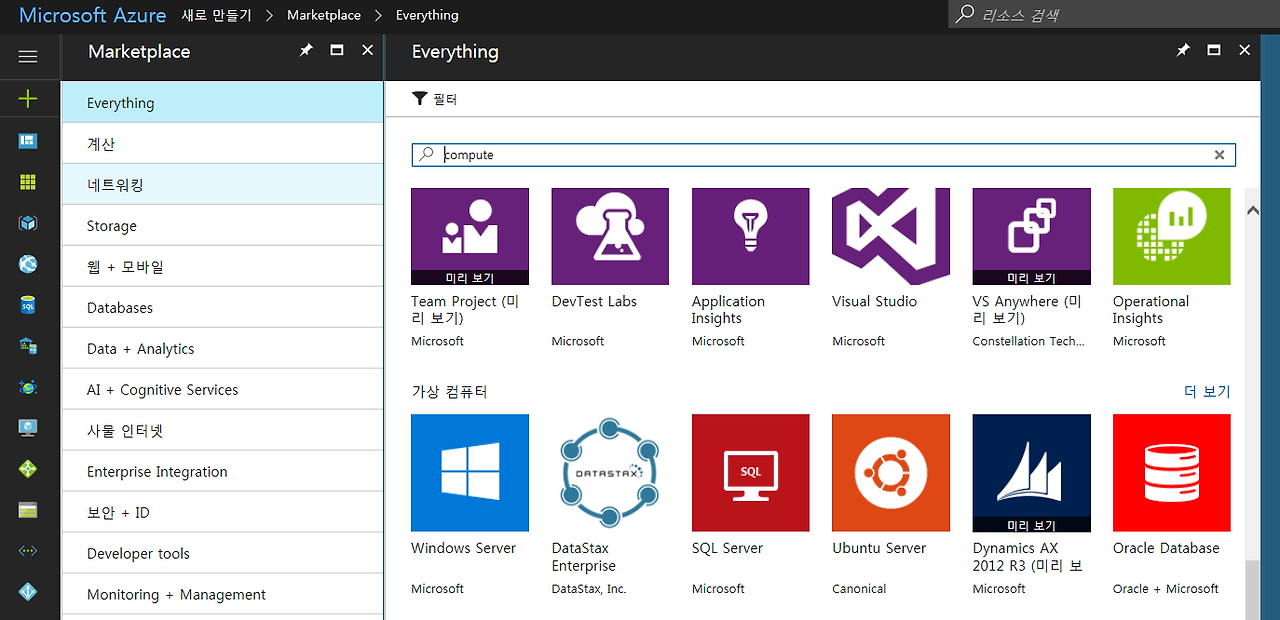This screenshot has width=1280, height=620.
Task: Maximize the Everything blade
Action: 1214,50
